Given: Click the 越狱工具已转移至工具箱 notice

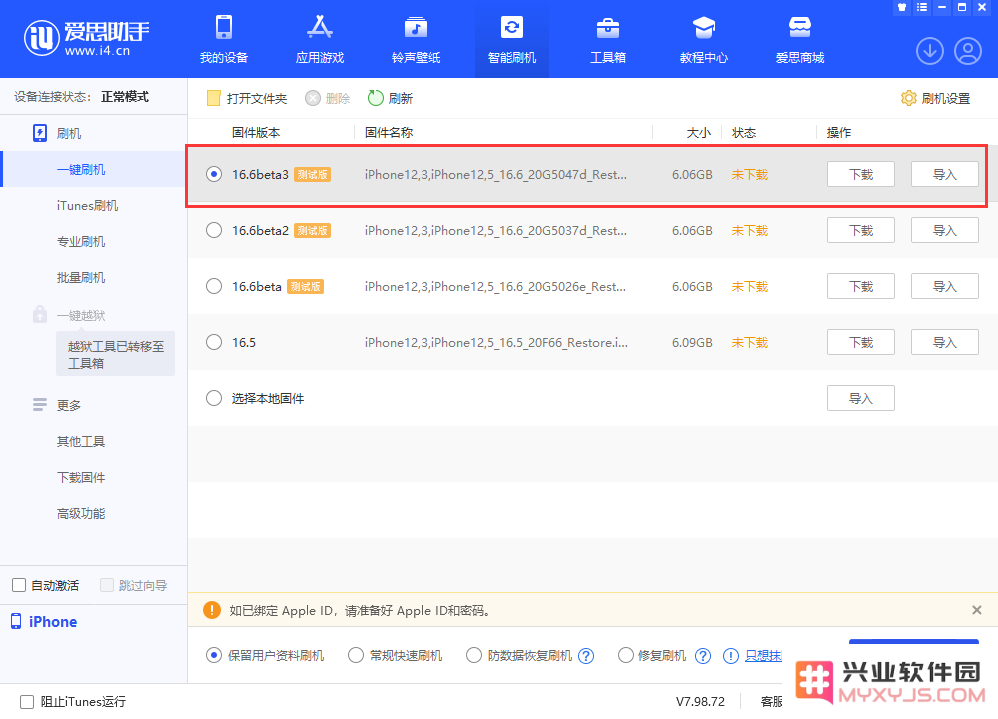Looking at the screenshot, I should [x=116, y=354].
